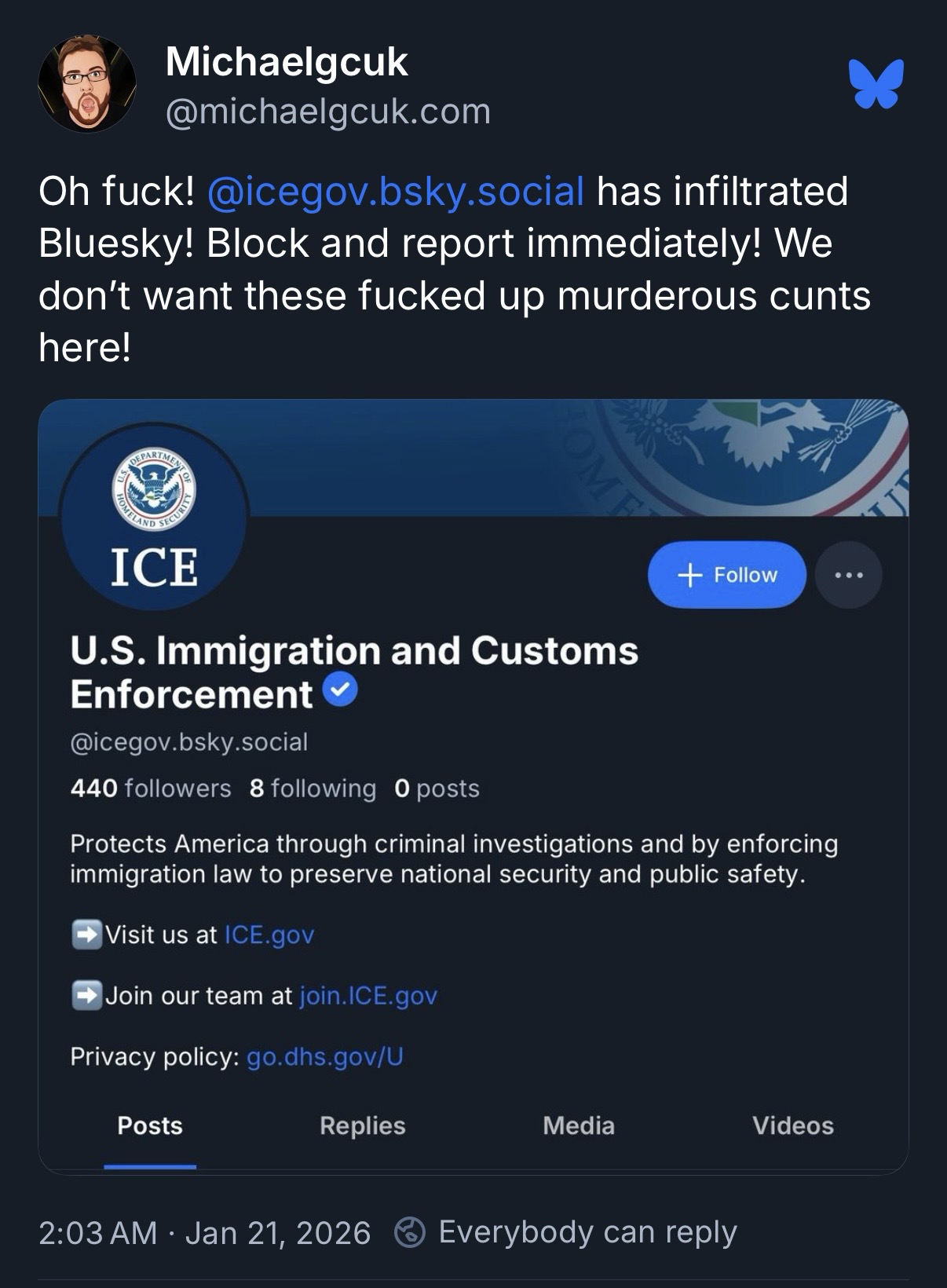Open the Videos tab
Viewport: 947px width, 1288px height.
tap(792, 1125)
